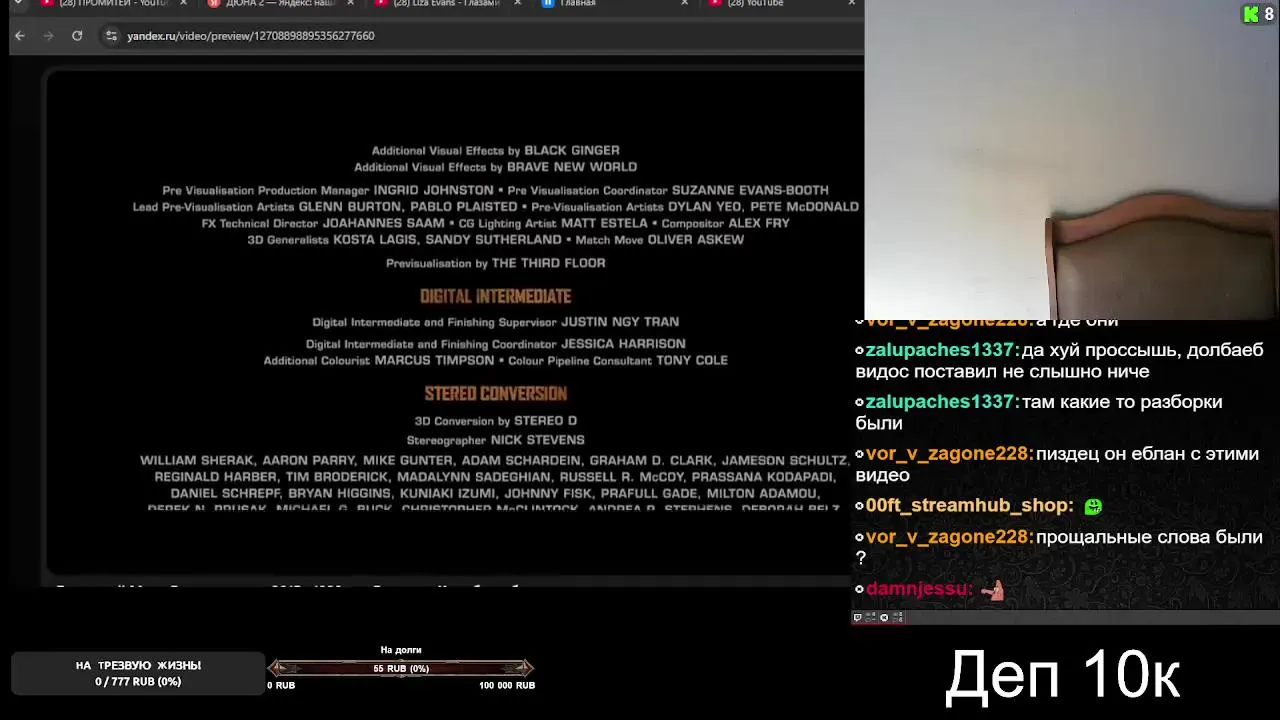1280x720 pixels.
Task: Close the Liza Evans tab
Action: (x=517, y=3)
